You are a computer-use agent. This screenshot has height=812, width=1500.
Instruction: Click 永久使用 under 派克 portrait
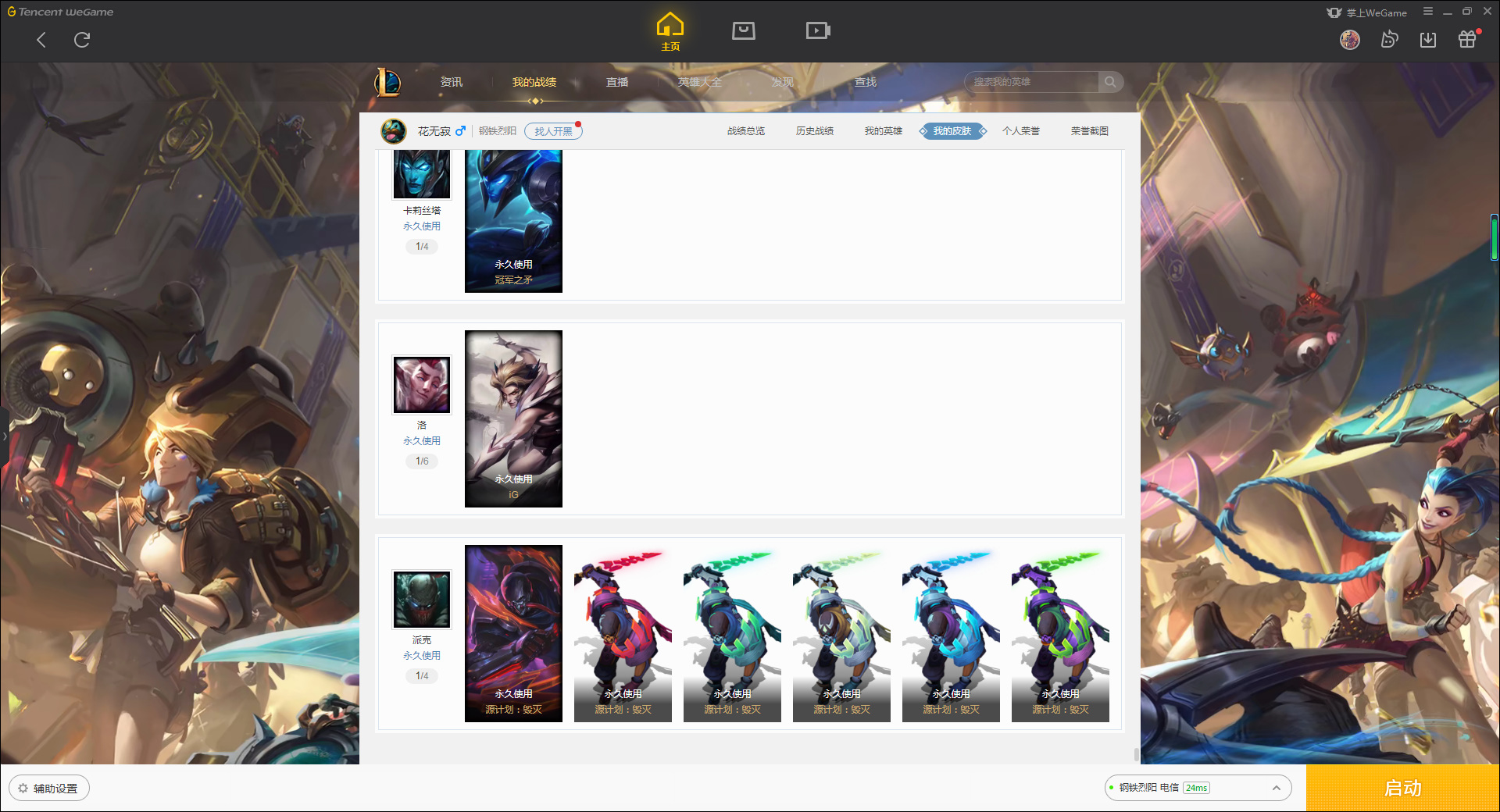pyautogui.click(x=422, y=656)
